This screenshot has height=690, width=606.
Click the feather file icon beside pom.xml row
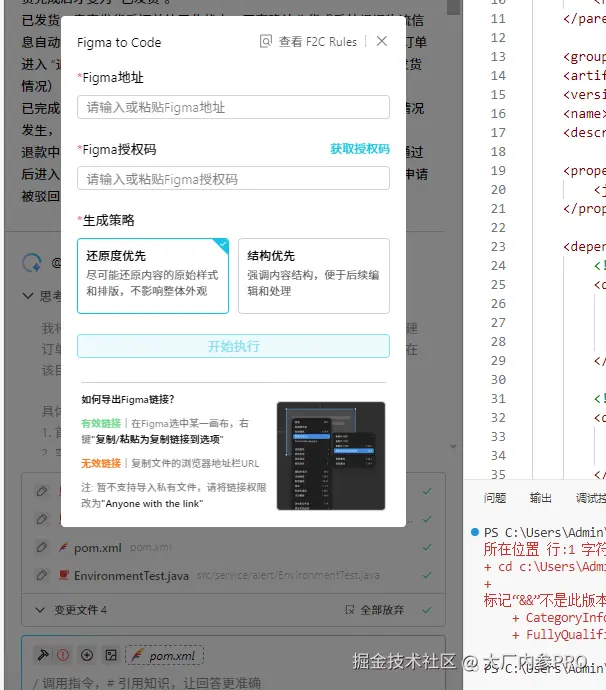pos(64,547)
